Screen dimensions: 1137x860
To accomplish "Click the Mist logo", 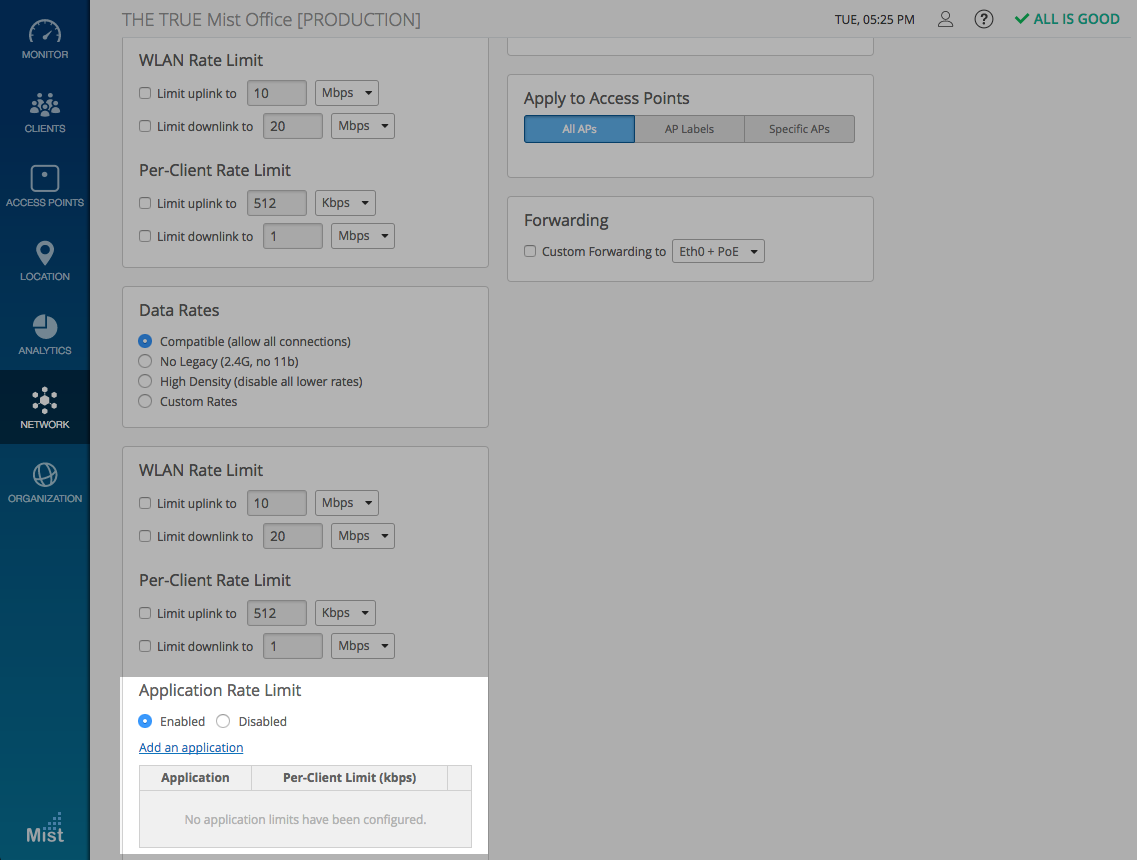I will (45, 828).
